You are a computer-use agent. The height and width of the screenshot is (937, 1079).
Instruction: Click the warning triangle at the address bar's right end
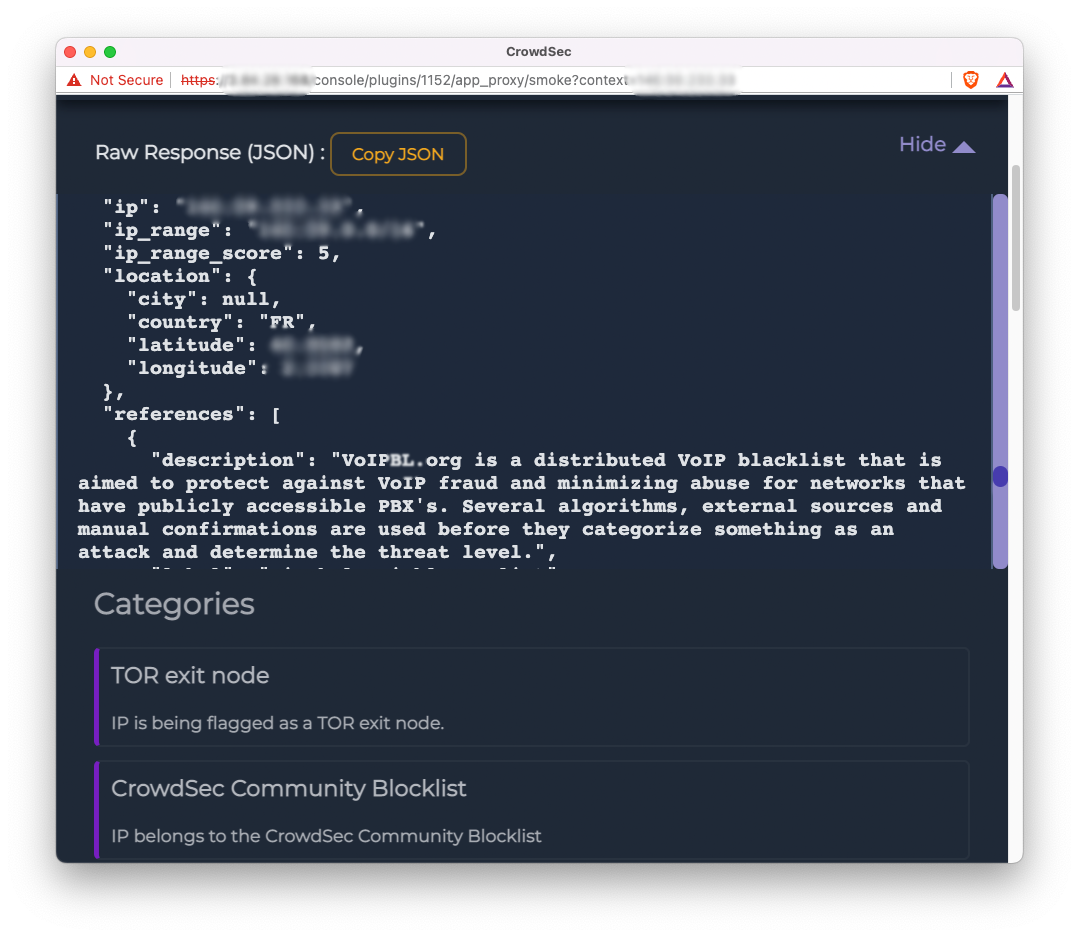pyautogui.click(x=1004, y=79)
